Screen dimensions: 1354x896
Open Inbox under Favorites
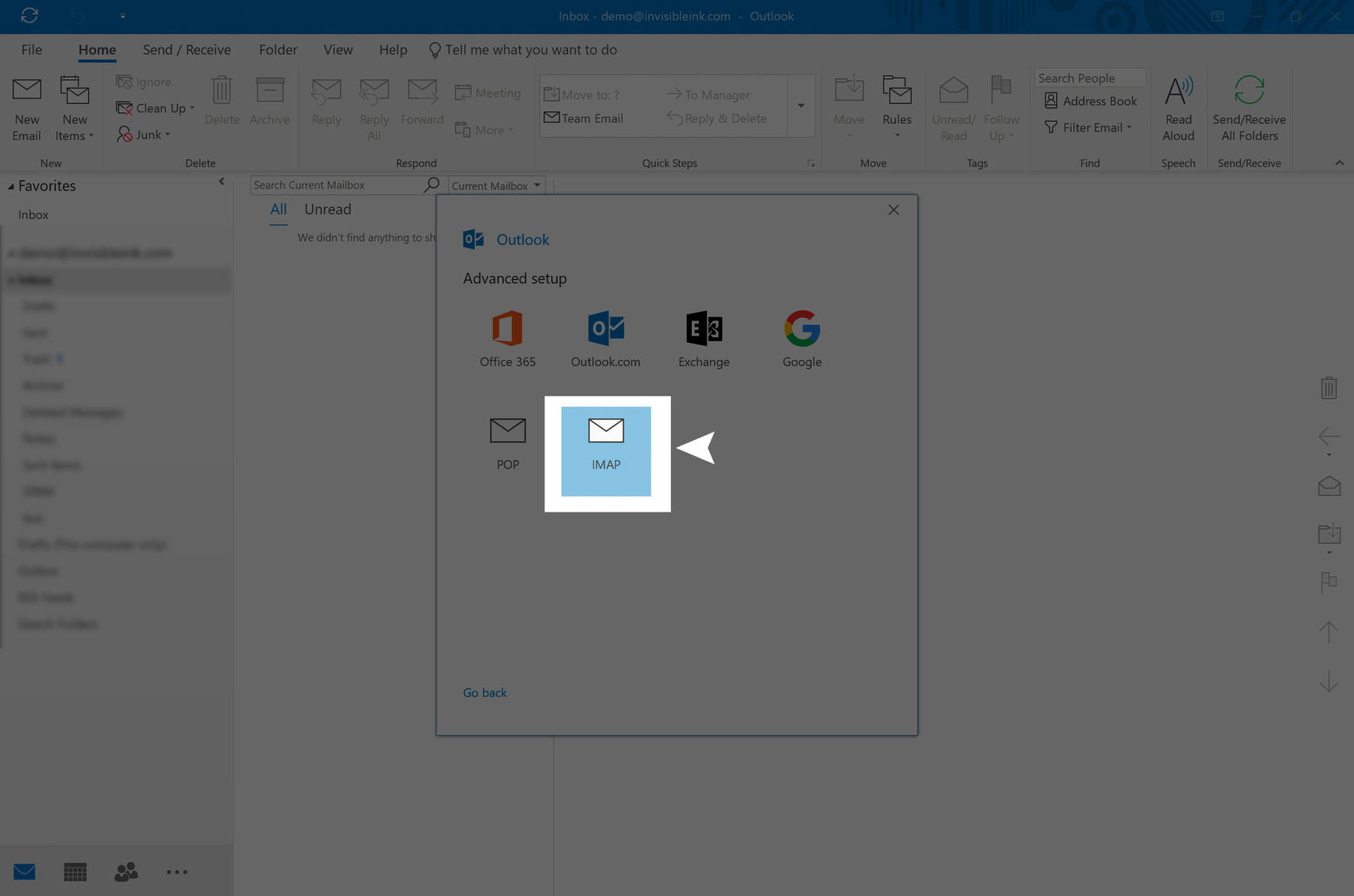pyautogui.click(x=33, y=215)
